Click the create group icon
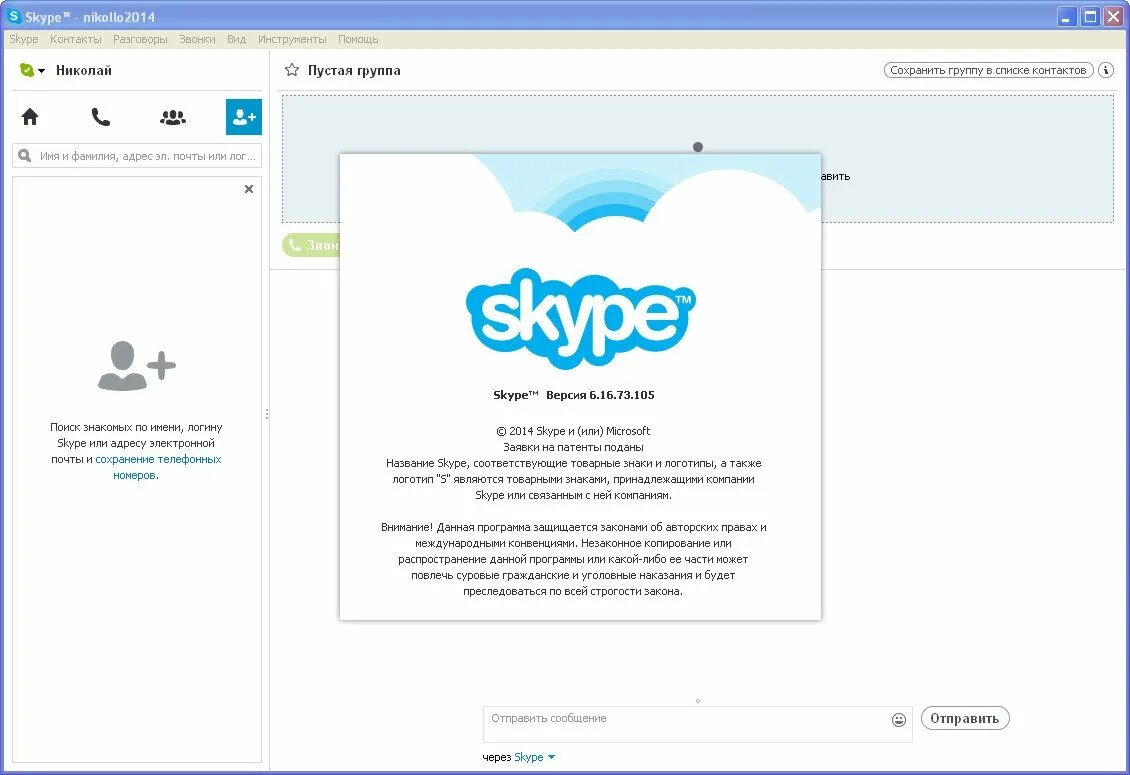Viewport: 1130px width, 775px height. 173,117
